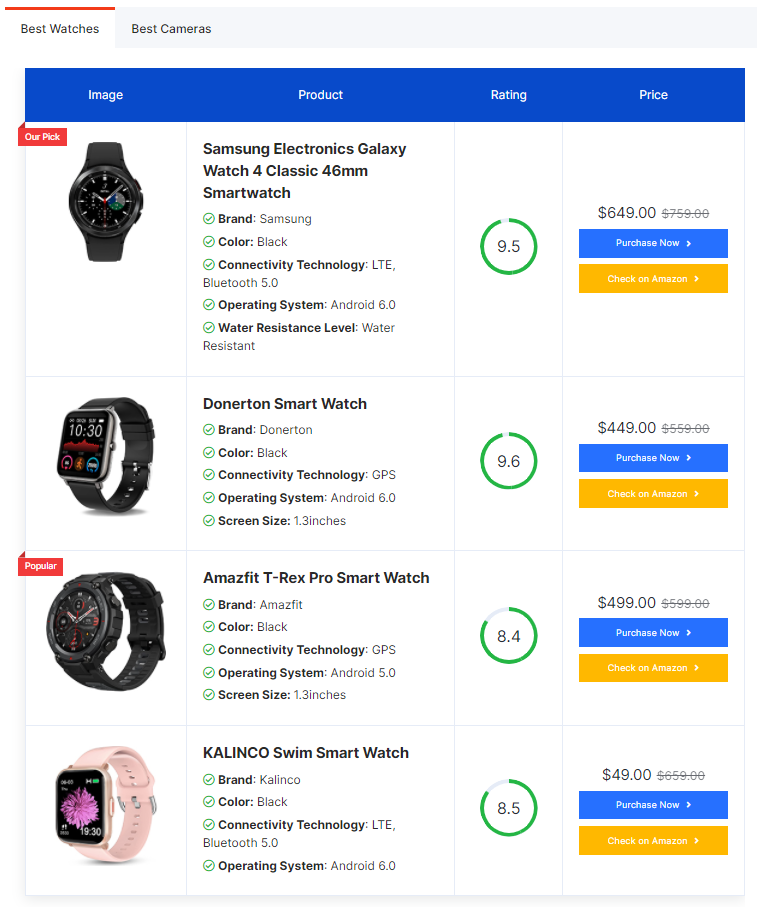This screenshot has height=907, width=757.
Task: Click the 8.5 rating circle for KALINCO watch
Action: [x=508, y=808]
